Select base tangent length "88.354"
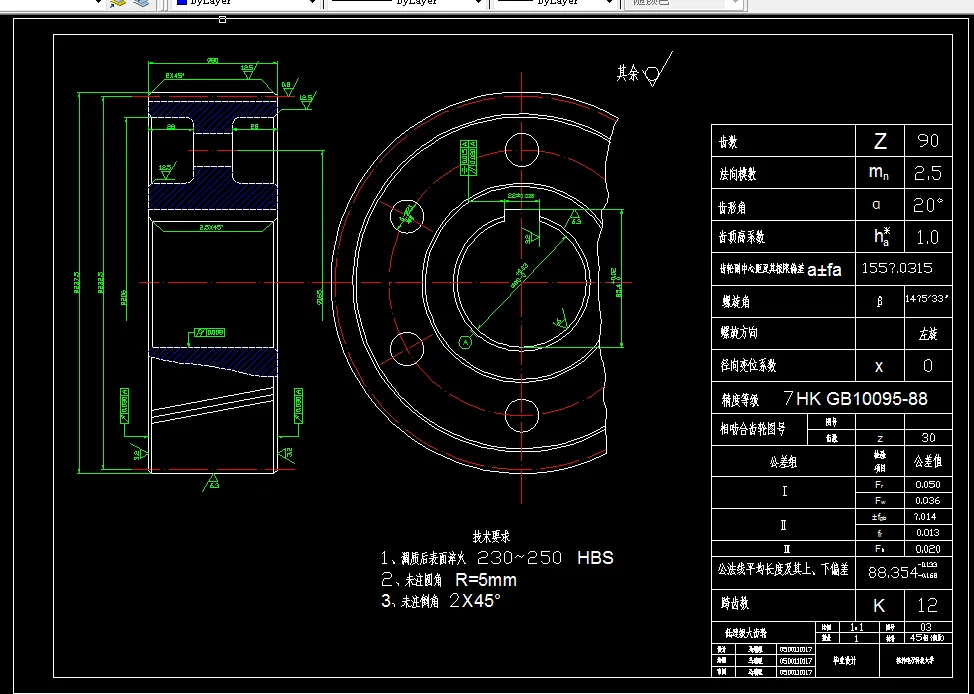This screenshot has height=694, width=974. coord(893,573)
